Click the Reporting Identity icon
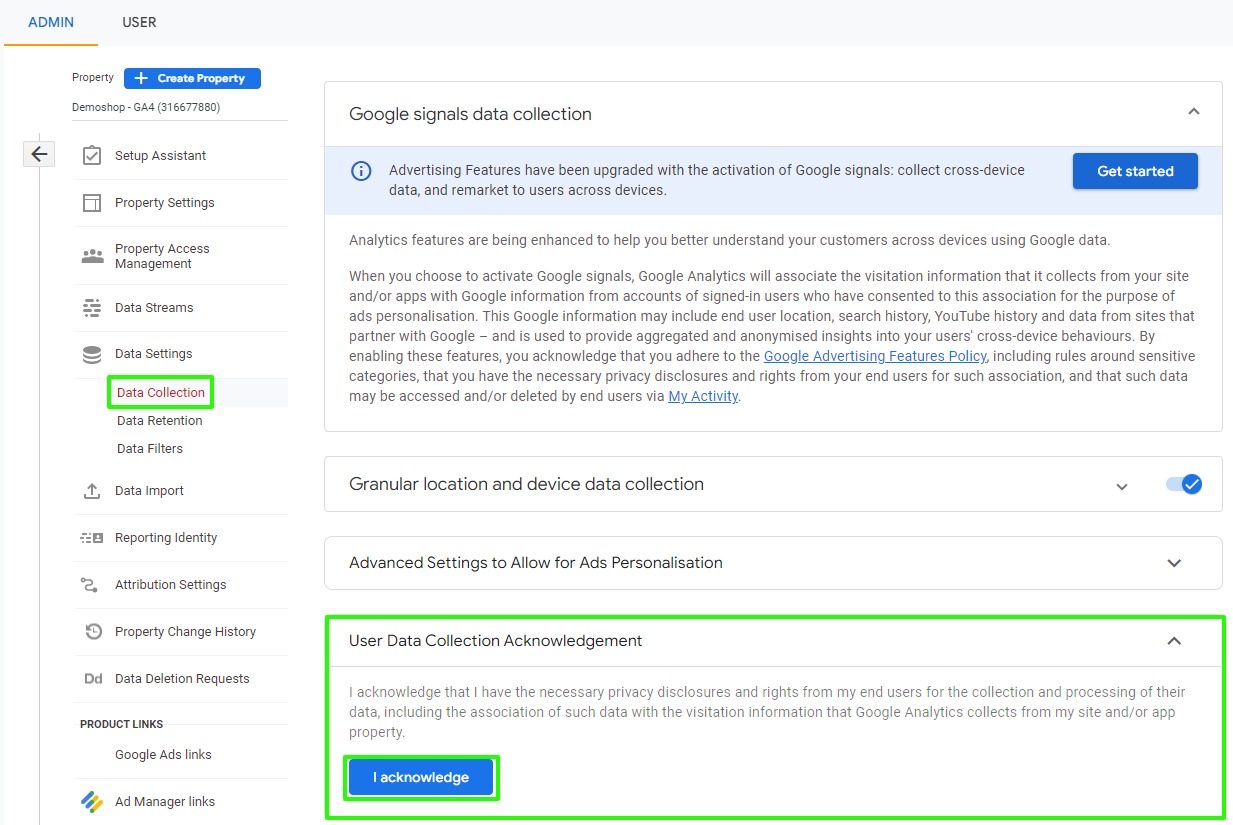The height and width of the screenshot is (825, 1233). 92,538
